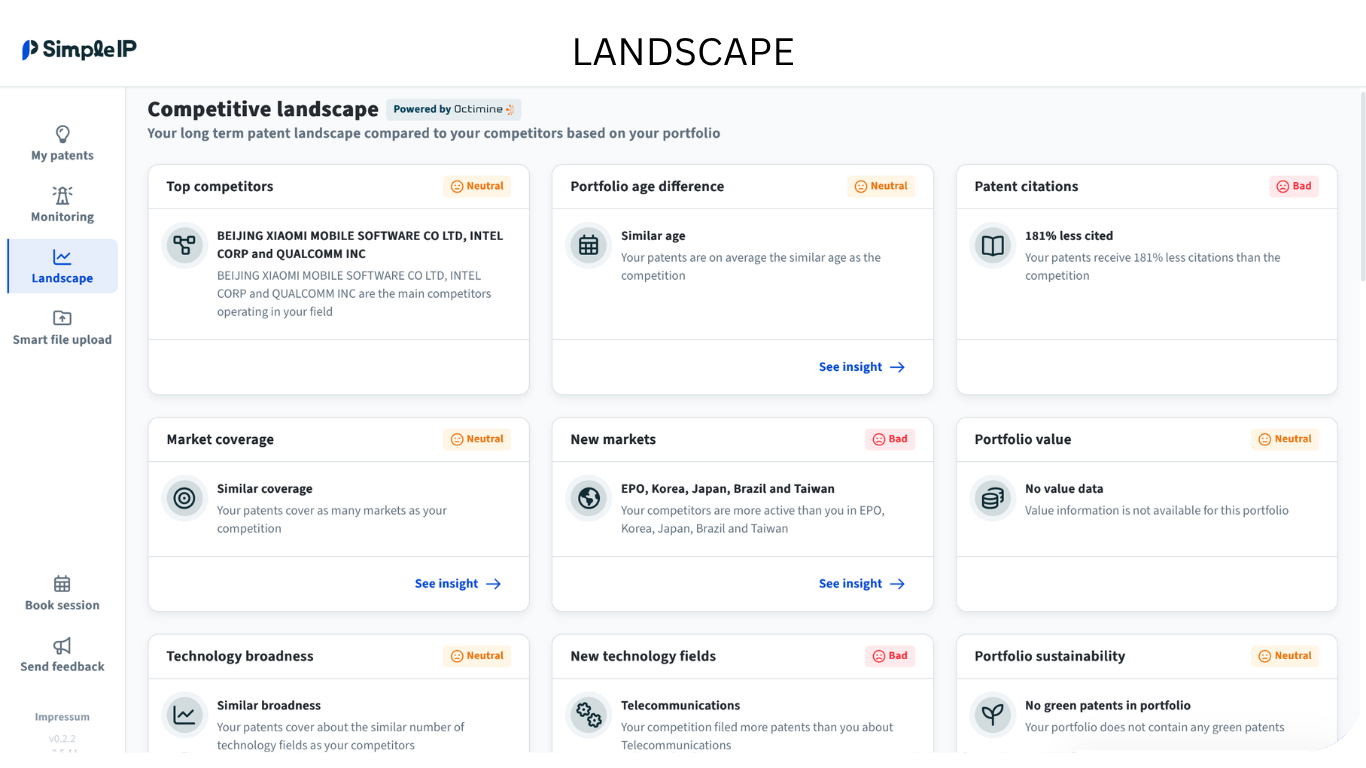Click the Portfolio age difference title
This screenshot has width=1366, height=768.
pyautogui.click(x=647, y=186)
